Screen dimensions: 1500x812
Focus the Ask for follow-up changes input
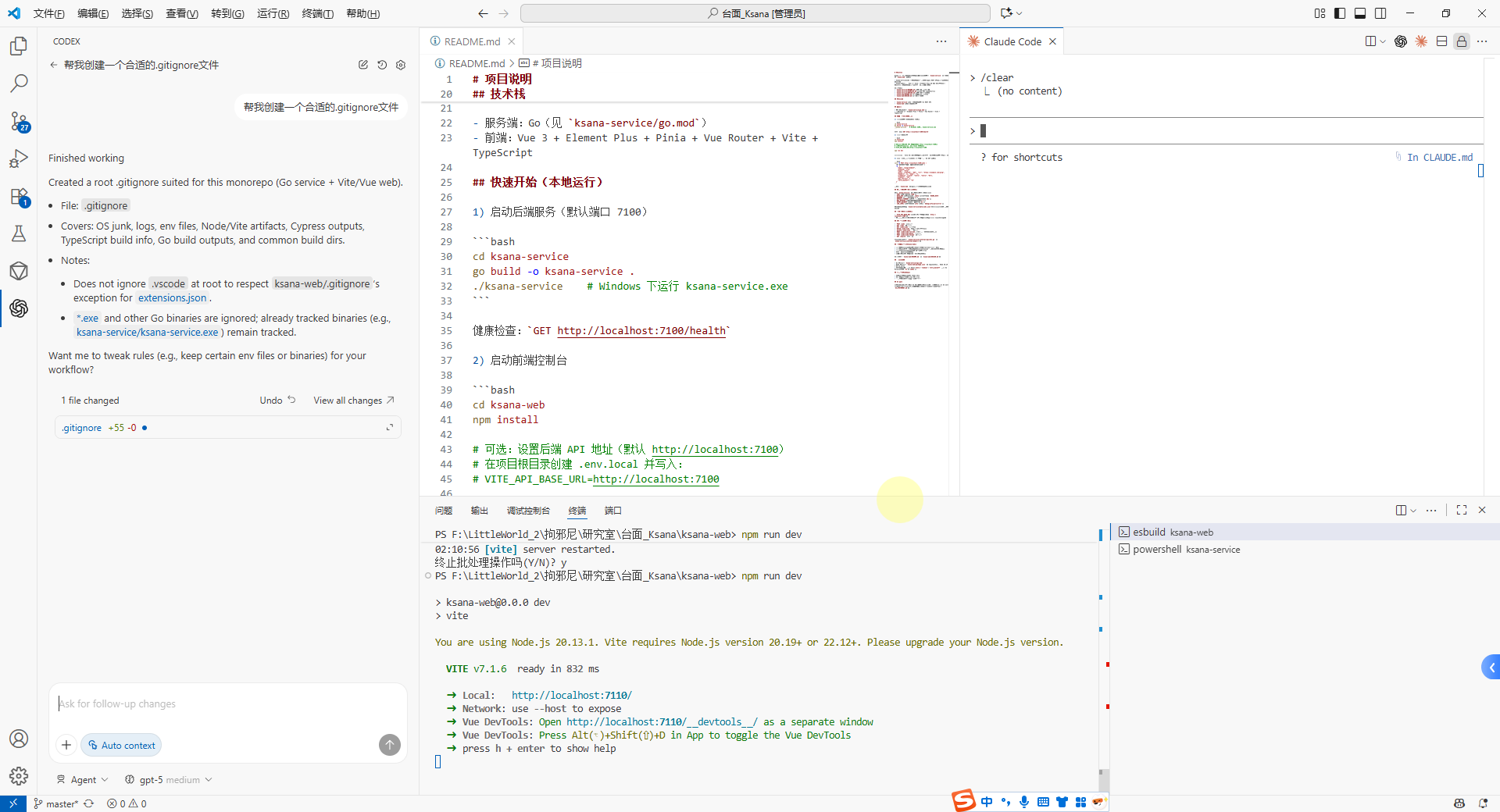click(x=228, y=704)
